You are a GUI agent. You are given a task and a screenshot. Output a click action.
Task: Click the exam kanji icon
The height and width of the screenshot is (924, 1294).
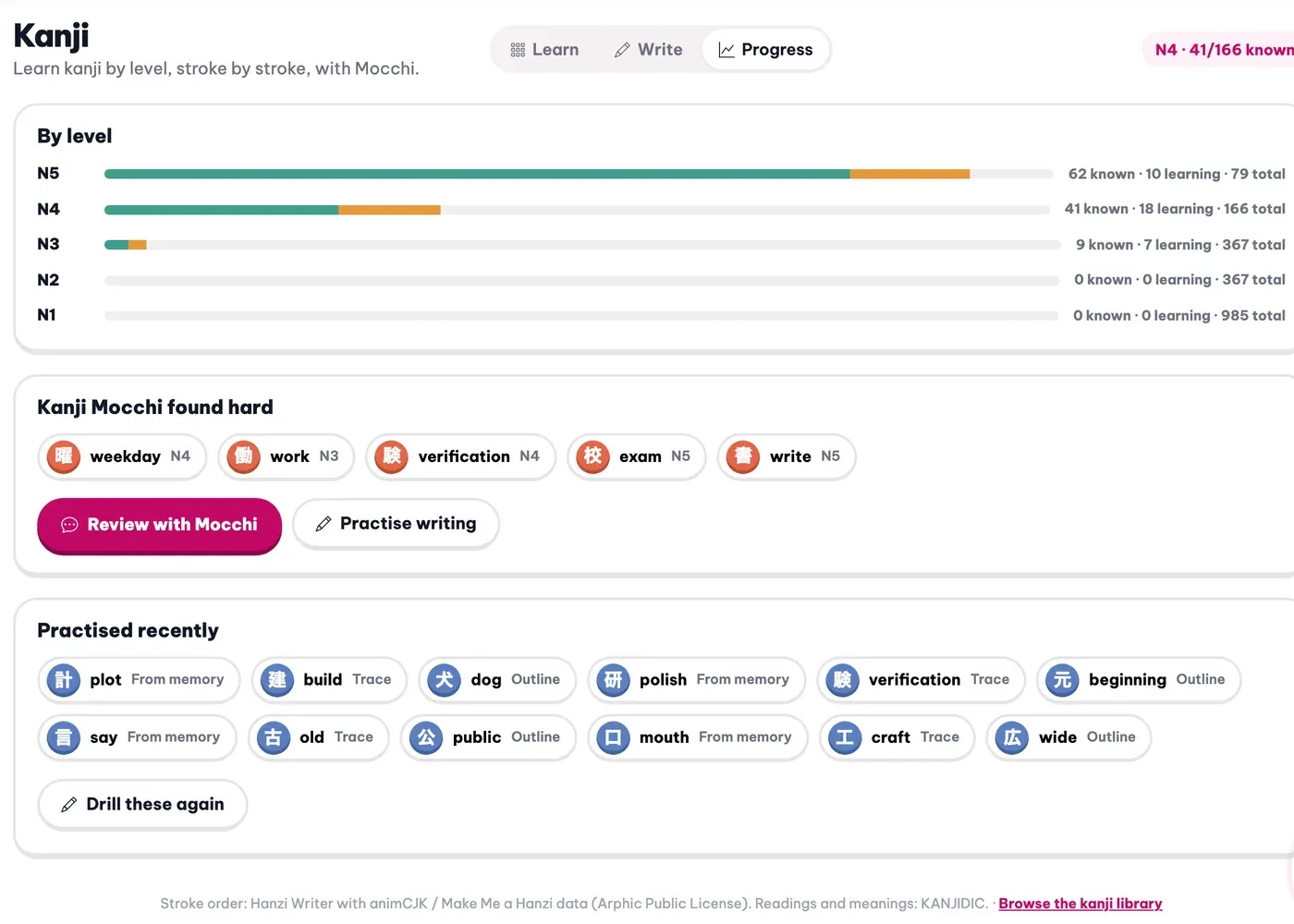(593, 456)
